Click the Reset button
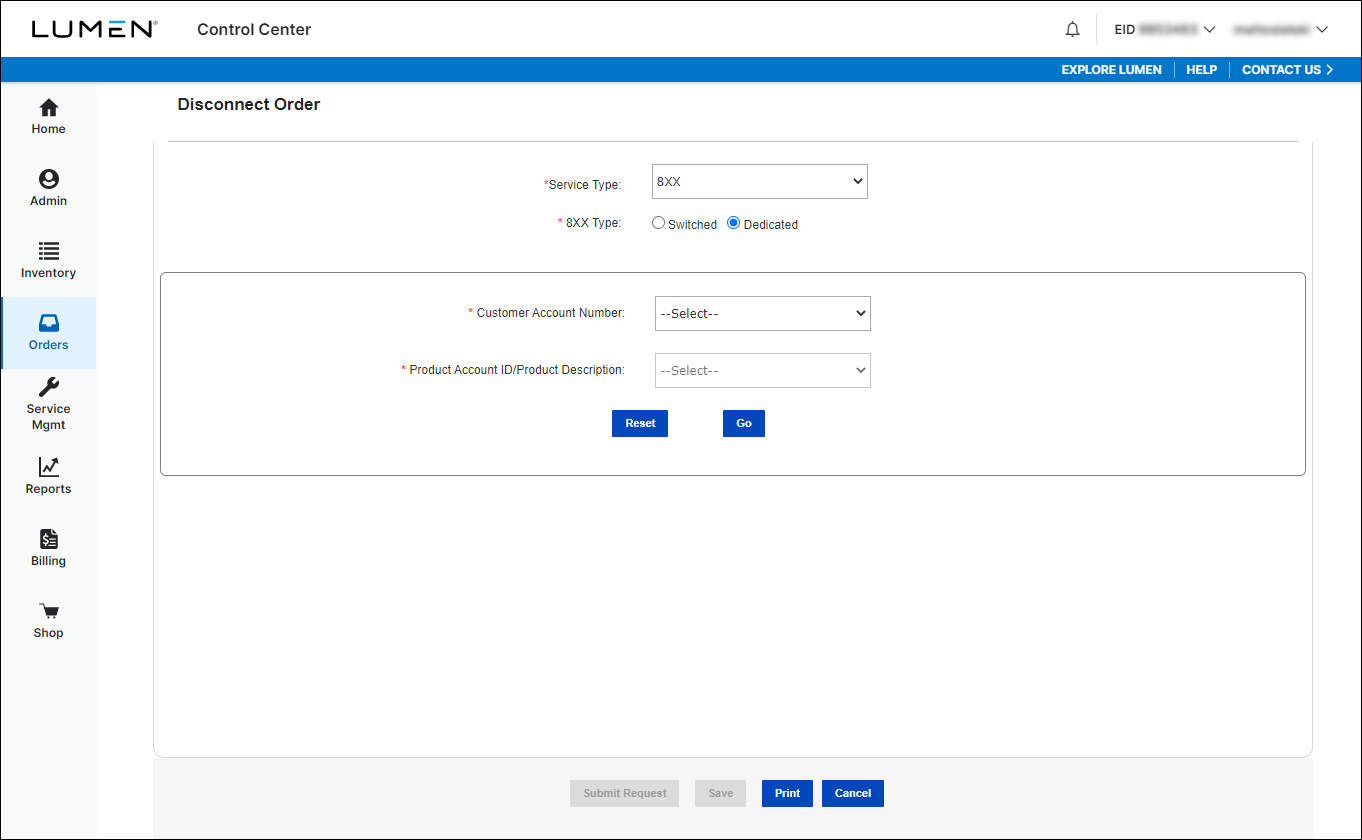Viewport: 1362px width, 840px height. pos(640,423)
